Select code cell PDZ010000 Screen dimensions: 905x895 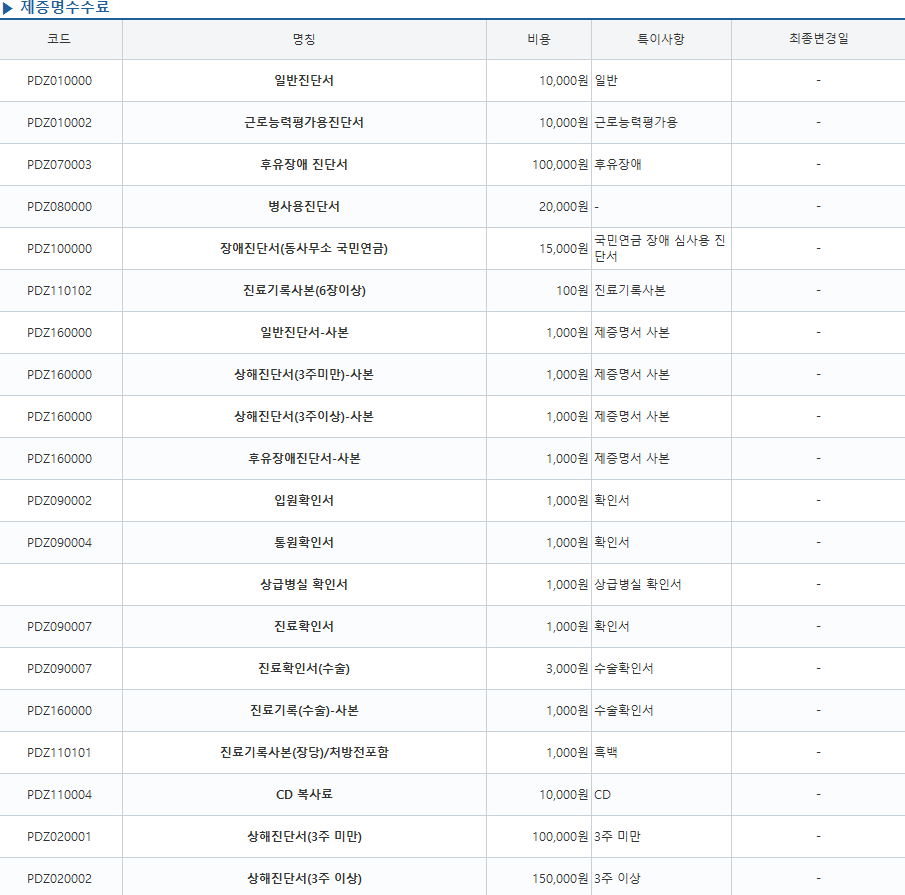59,81
